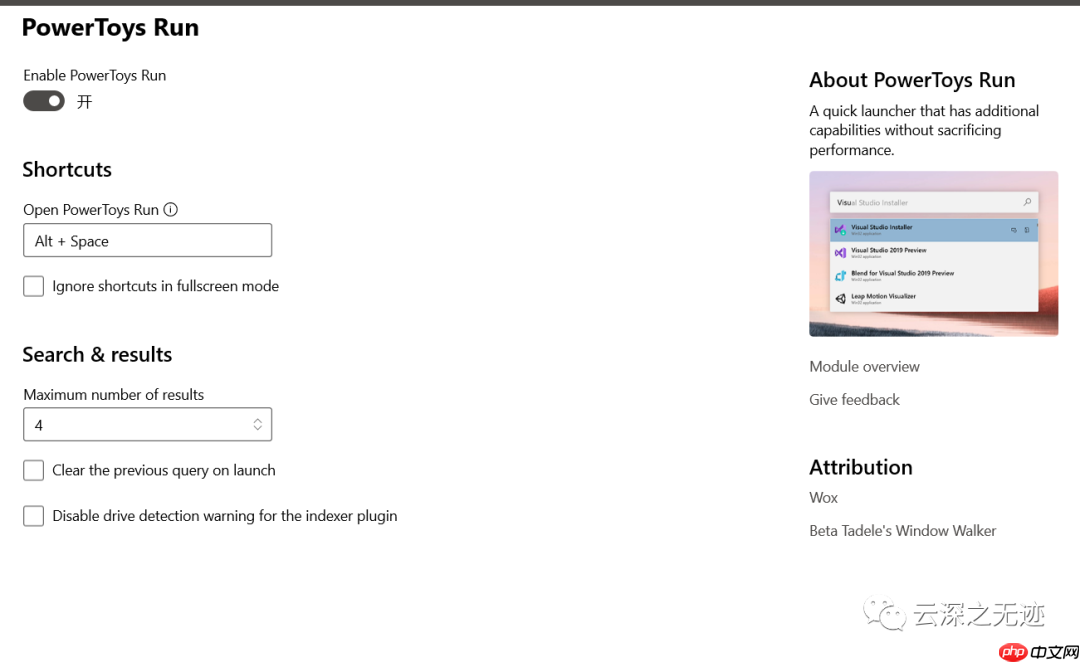Click the Visual Studio Installer icon in the preview
Screen dimensions: 1080x662
coord(841,229)
